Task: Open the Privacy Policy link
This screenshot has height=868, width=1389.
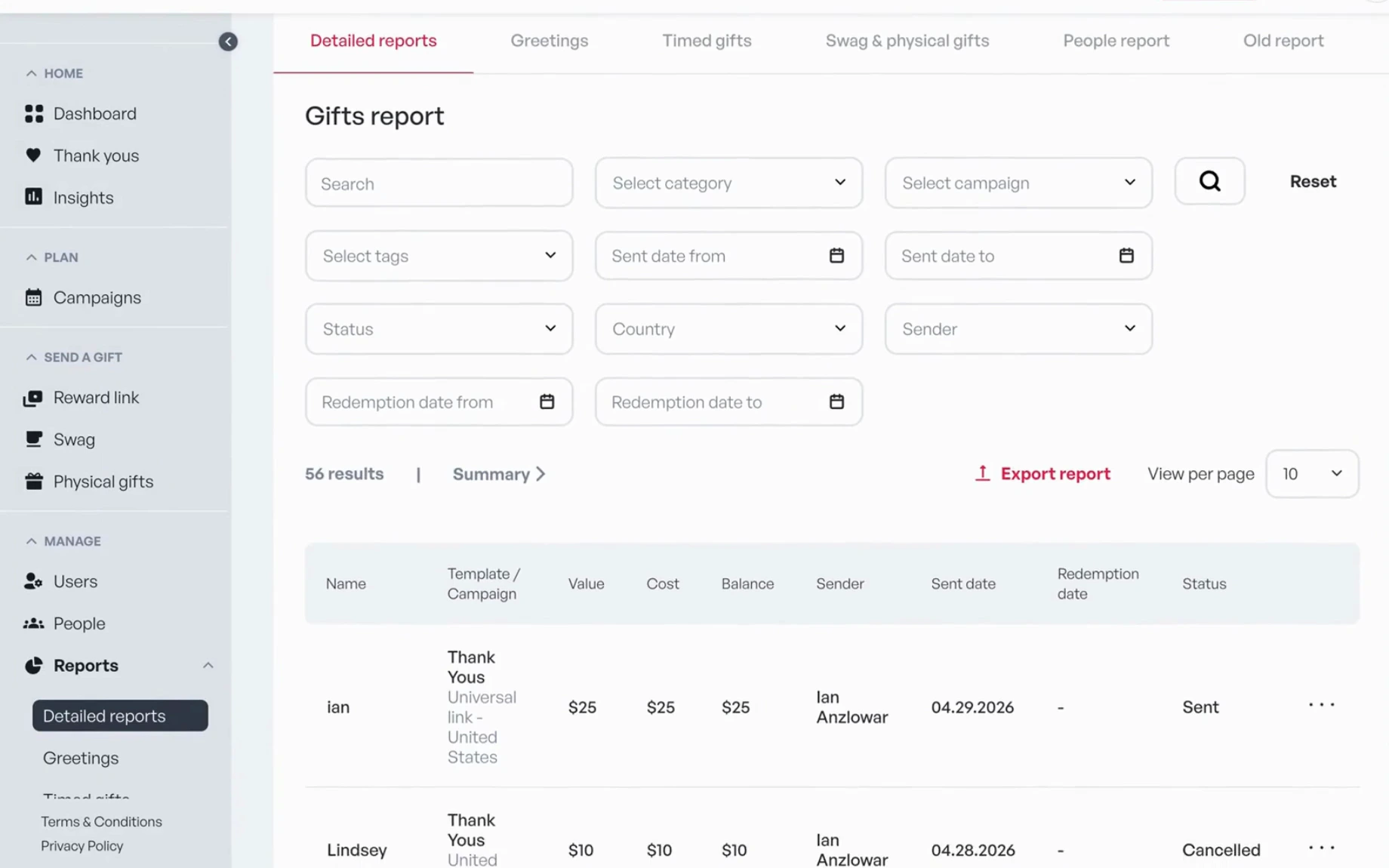Action: coord(82,846)
